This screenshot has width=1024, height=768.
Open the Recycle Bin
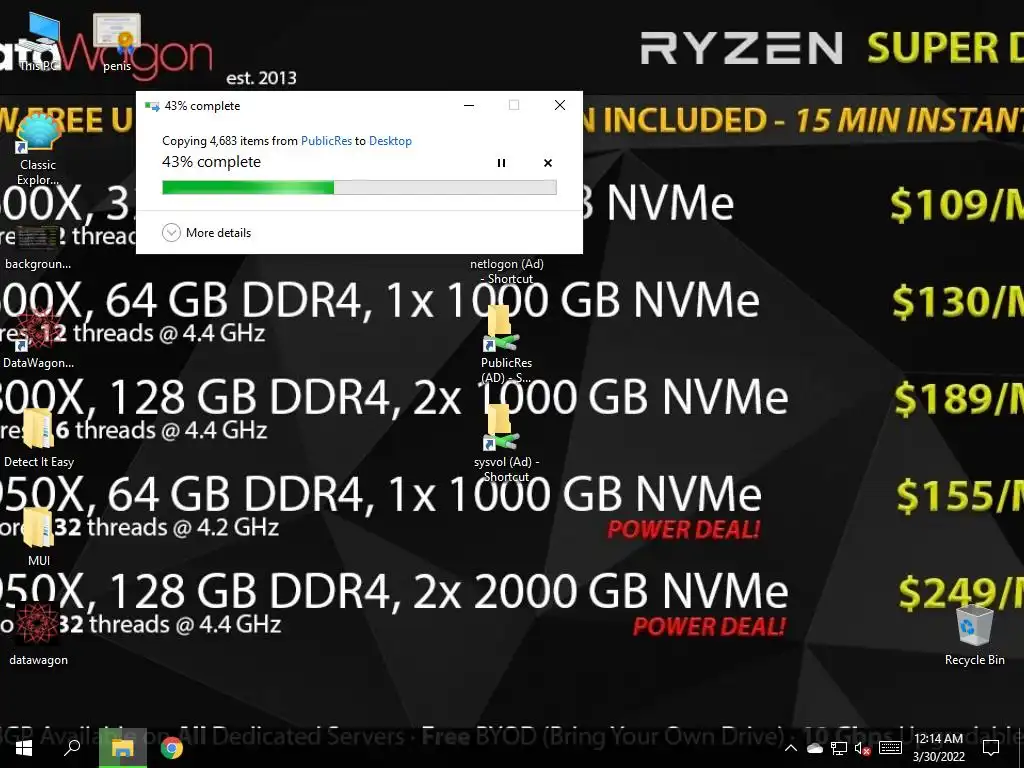pos(974,635)
